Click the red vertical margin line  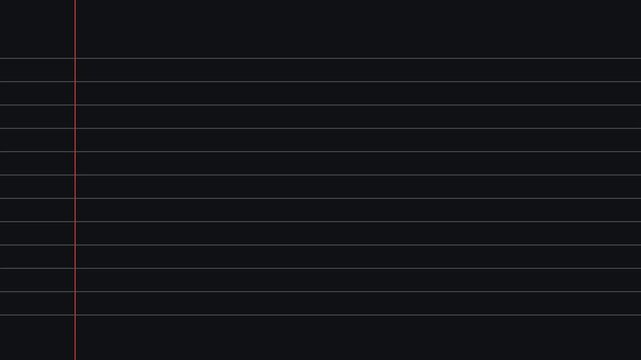click(x=75, y=180)
